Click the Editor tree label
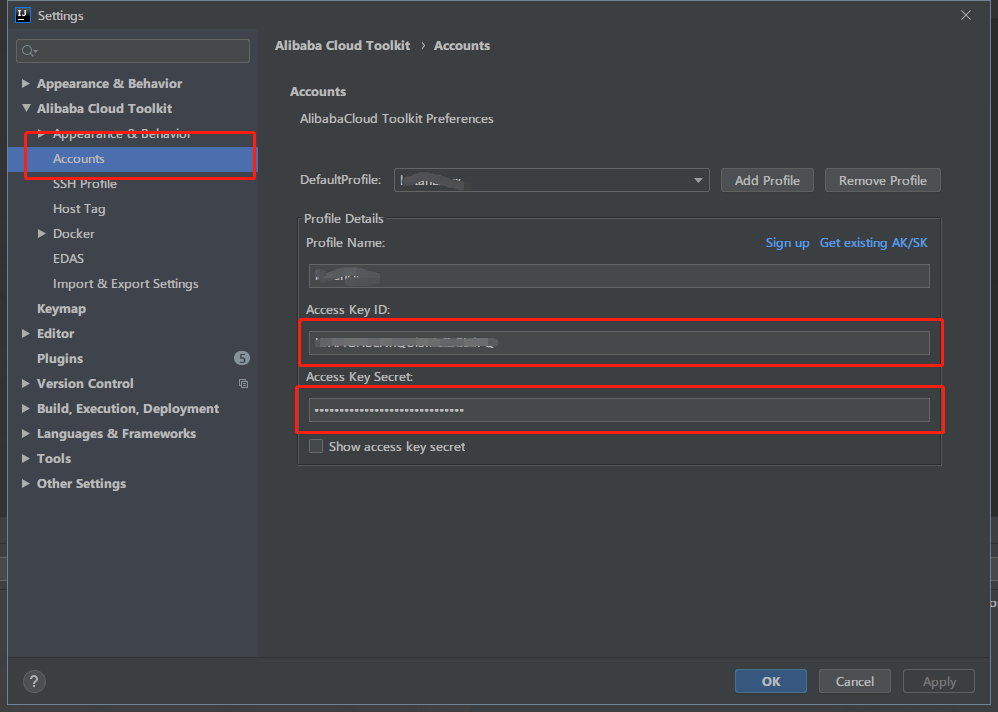Screen dimensions: 998x712 point(55,333)
